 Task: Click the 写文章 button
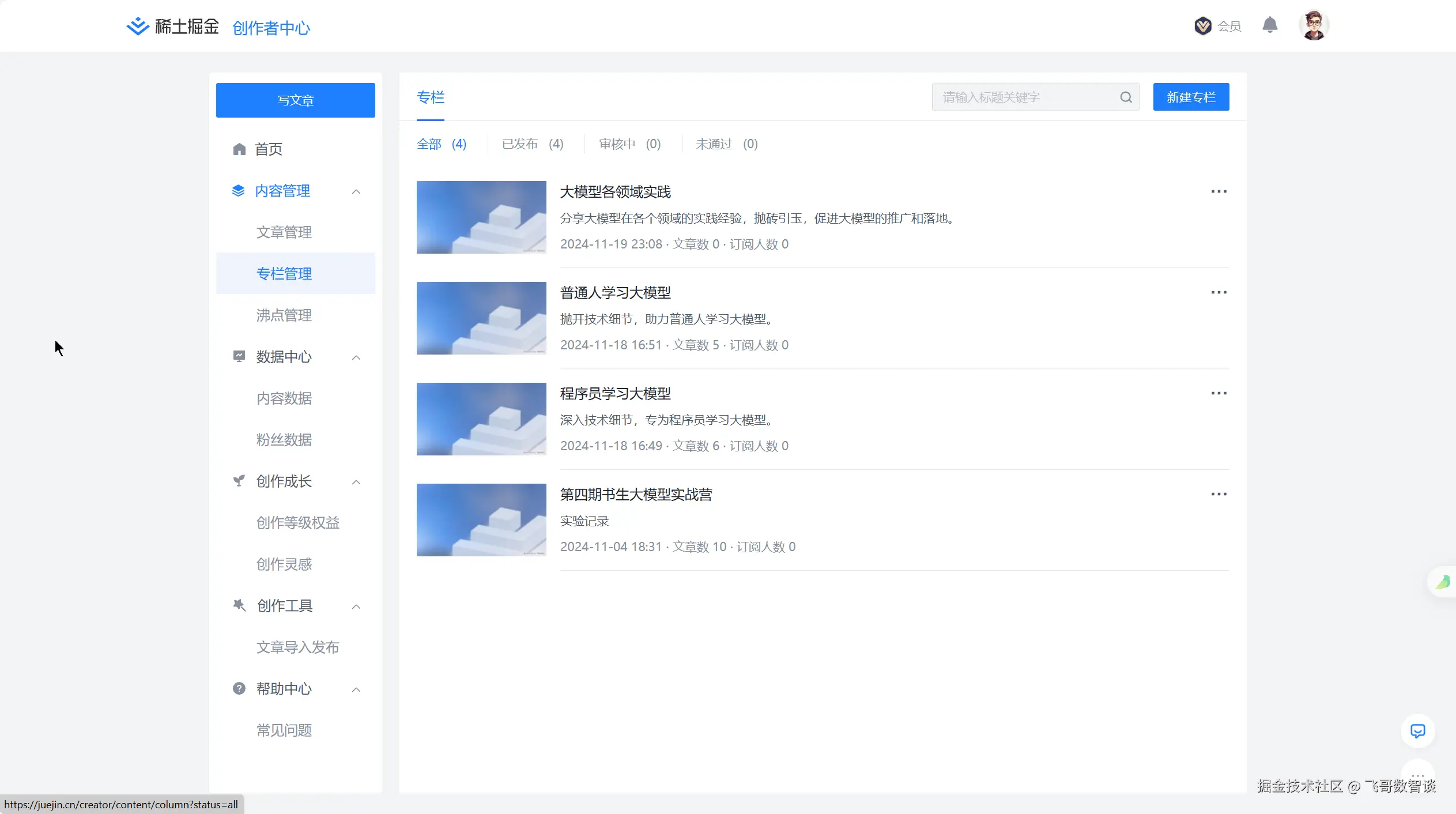295,100
